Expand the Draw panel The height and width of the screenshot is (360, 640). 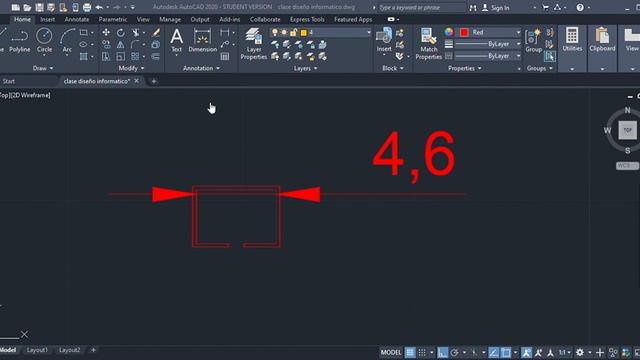coord(42,68)
